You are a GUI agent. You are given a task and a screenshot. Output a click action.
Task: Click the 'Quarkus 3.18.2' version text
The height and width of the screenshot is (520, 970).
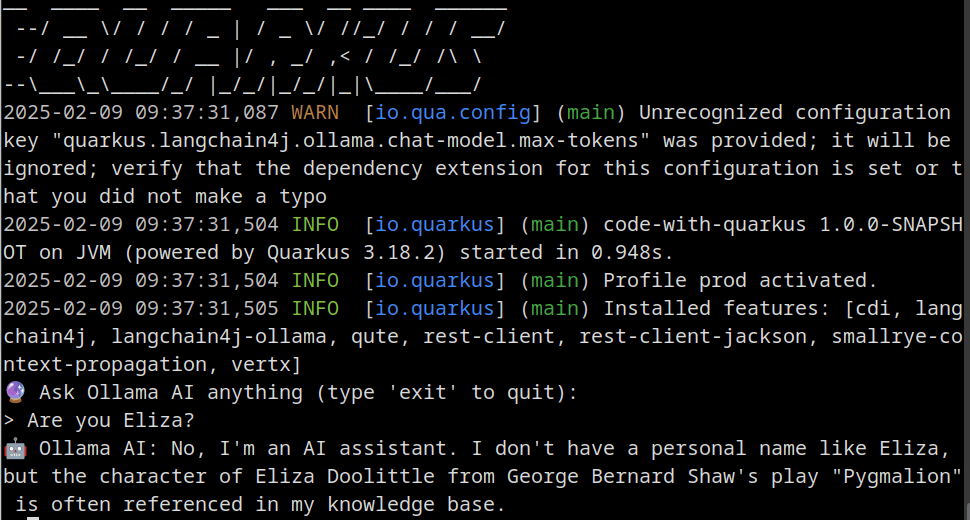pyautogui.click(x=351, y=252)
